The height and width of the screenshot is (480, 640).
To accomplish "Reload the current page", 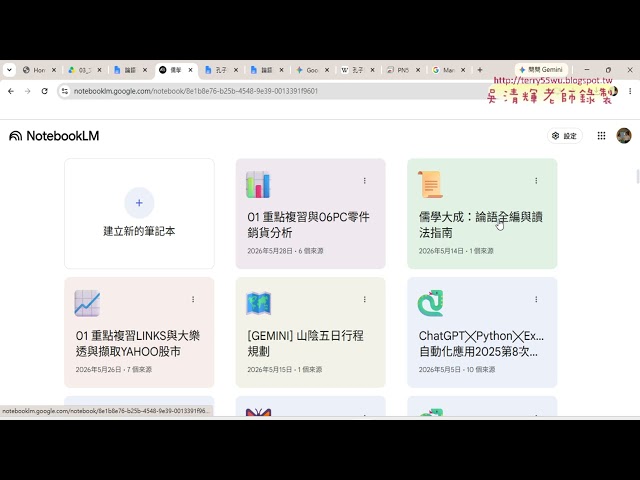I will [x=44, y=91].
